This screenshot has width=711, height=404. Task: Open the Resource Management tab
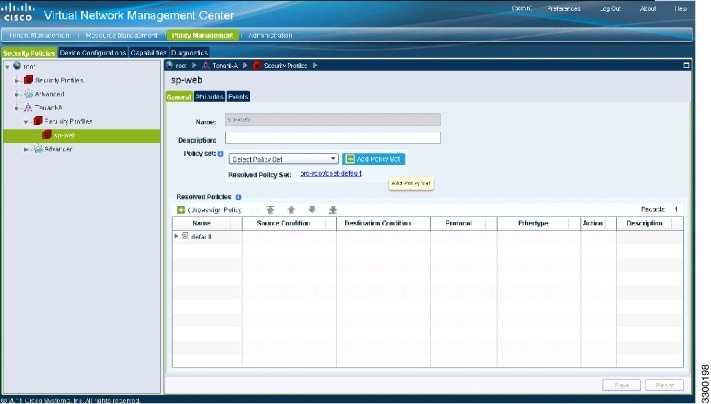tap(122, 35)
